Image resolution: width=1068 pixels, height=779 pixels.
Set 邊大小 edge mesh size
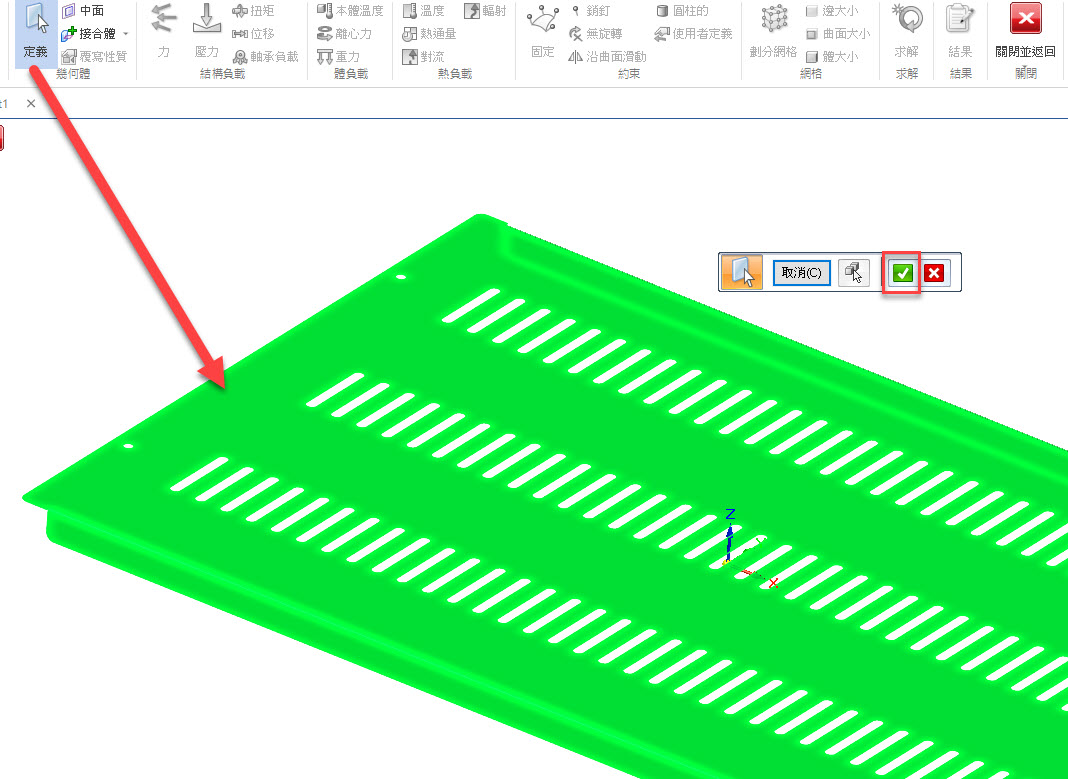(x=832, y=11)
